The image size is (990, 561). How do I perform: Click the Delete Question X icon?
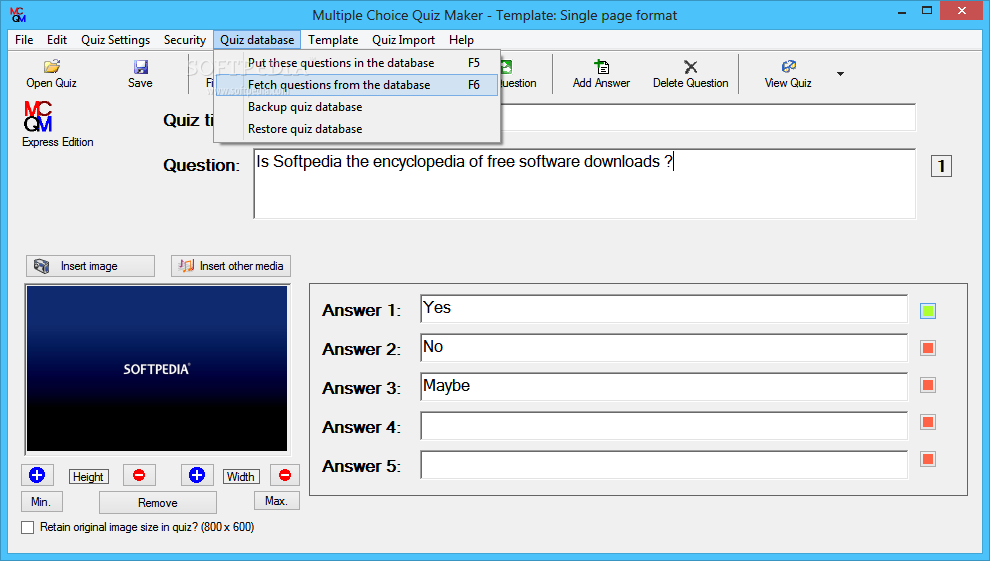691,67
